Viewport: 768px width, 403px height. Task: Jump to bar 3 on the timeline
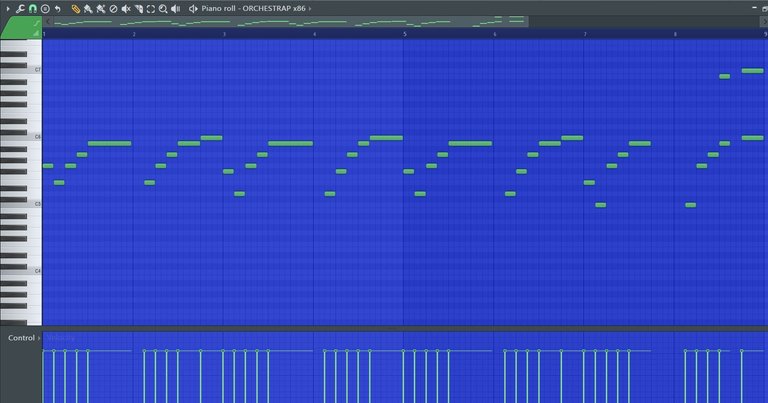[224, 34]
